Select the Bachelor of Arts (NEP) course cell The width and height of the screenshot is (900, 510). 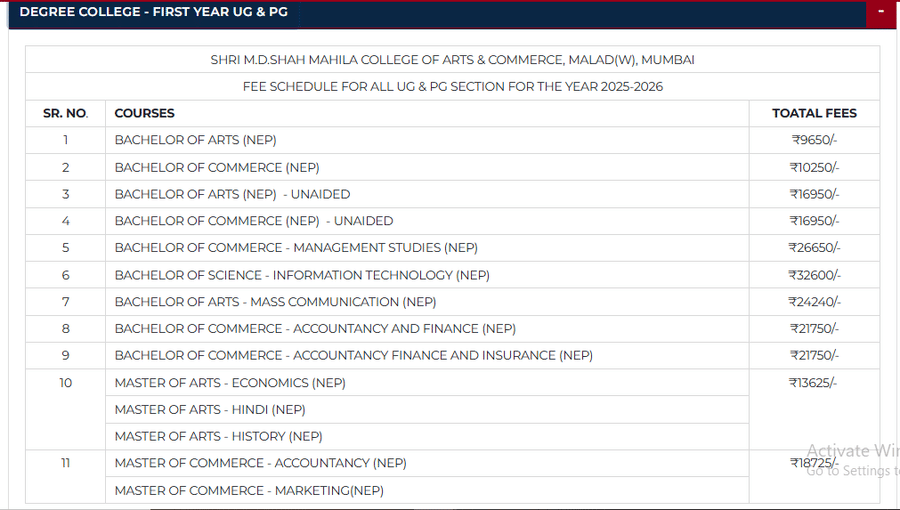tap(196, 140)
